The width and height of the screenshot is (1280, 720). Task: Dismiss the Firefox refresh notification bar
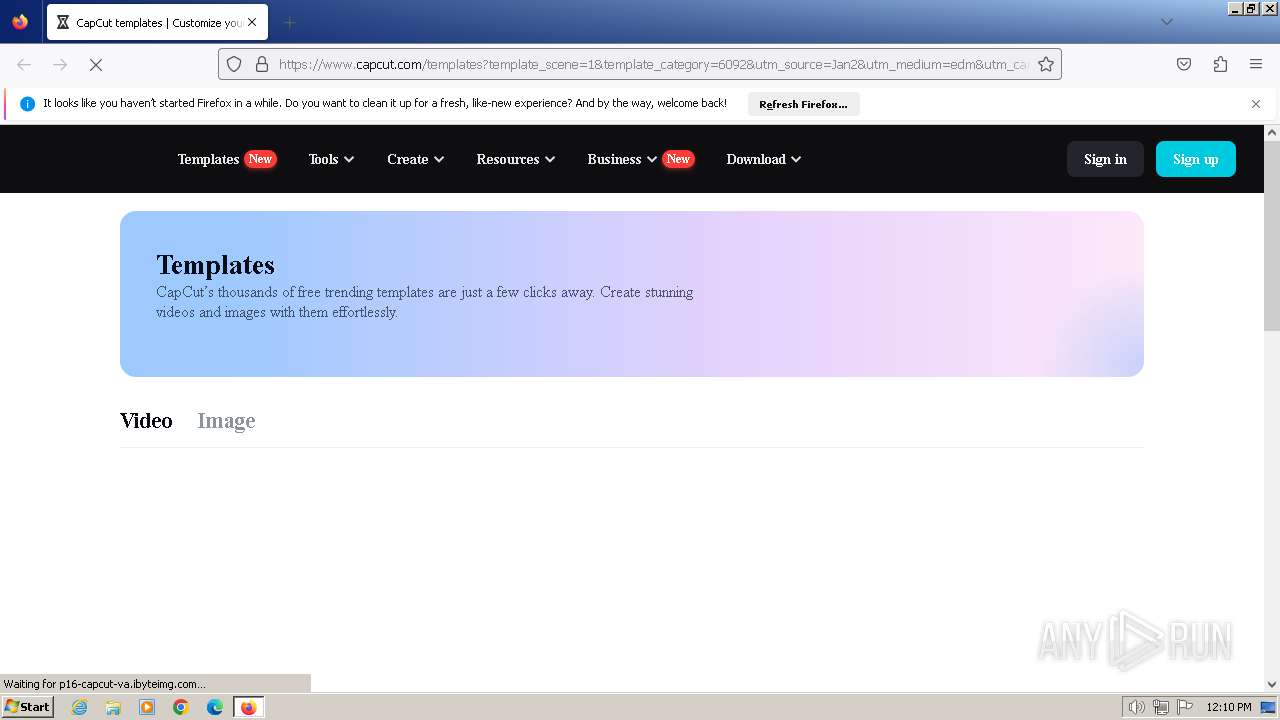point(1256,104)
